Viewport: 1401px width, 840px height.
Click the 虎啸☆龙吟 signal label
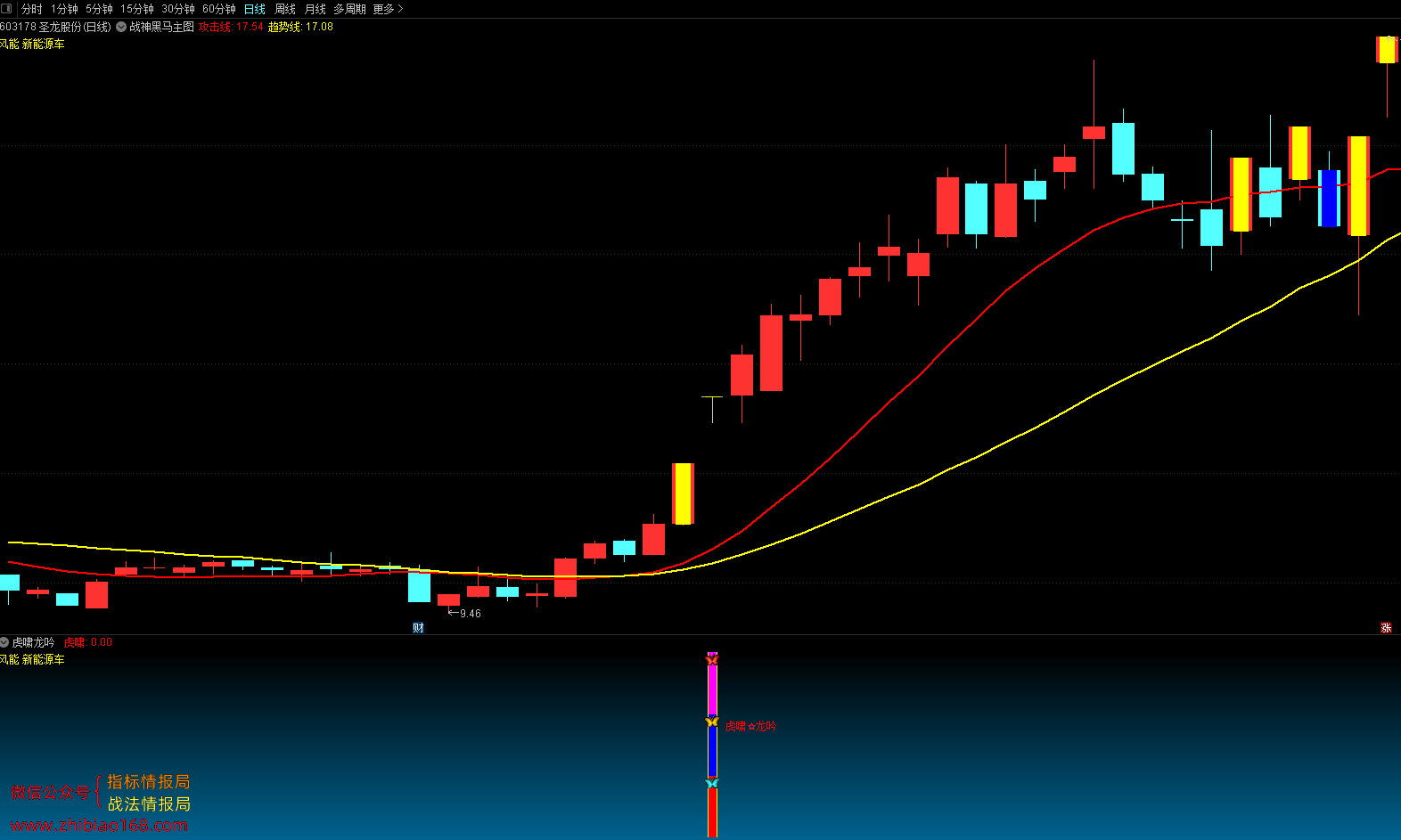pos(750,727)
